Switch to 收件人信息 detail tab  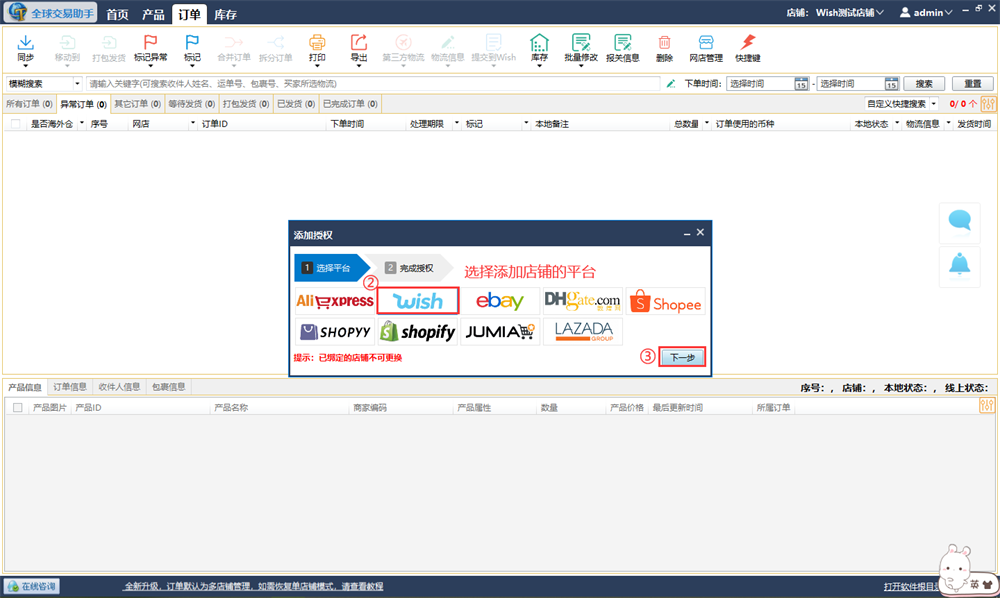click(x=119, y=387)
